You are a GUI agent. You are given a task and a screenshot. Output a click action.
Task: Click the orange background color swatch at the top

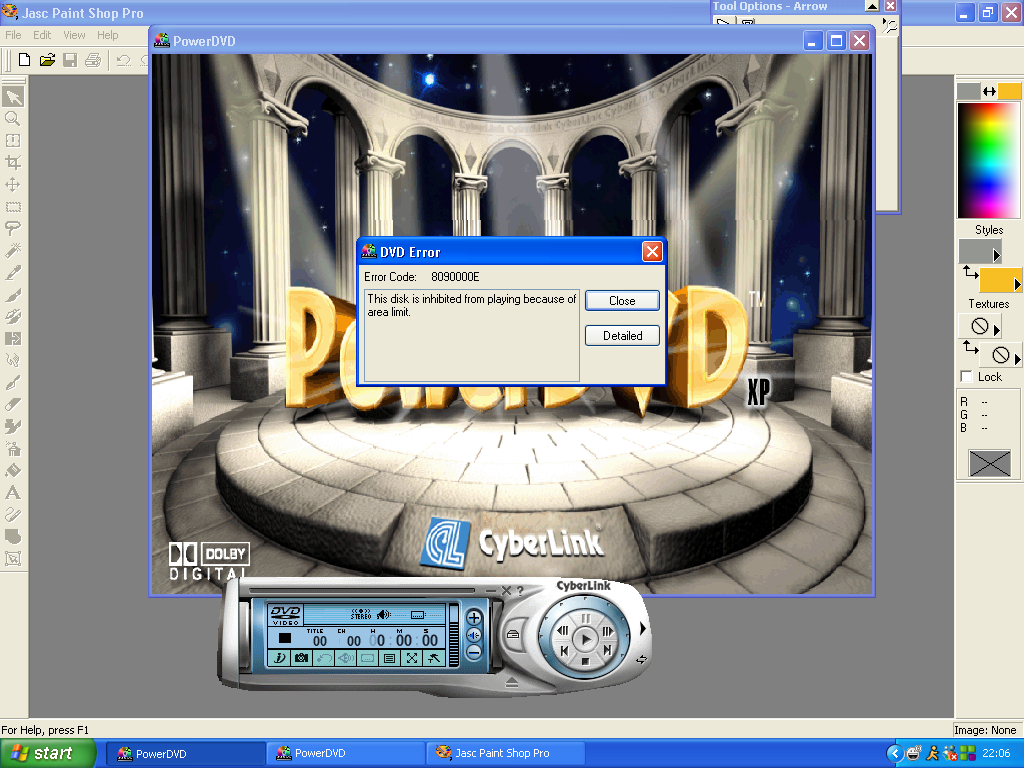1009,91
